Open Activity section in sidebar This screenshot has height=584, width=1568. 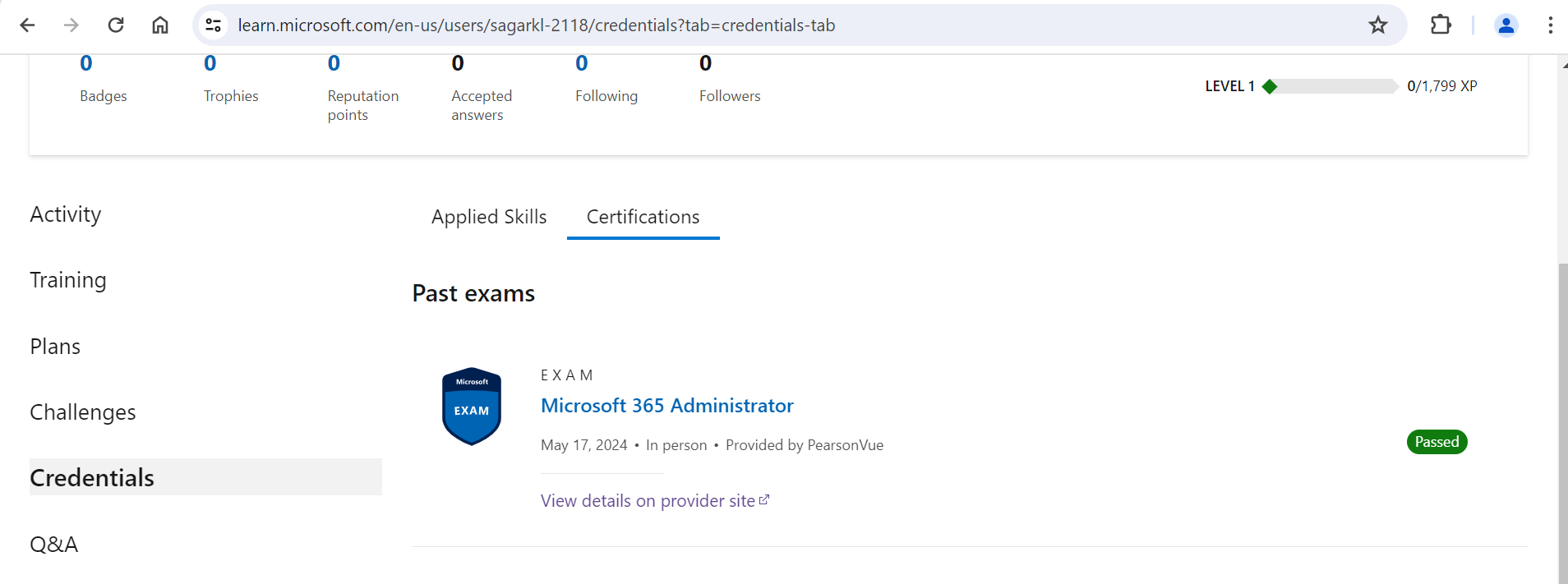pyautogui.click(x=66, y=214)
